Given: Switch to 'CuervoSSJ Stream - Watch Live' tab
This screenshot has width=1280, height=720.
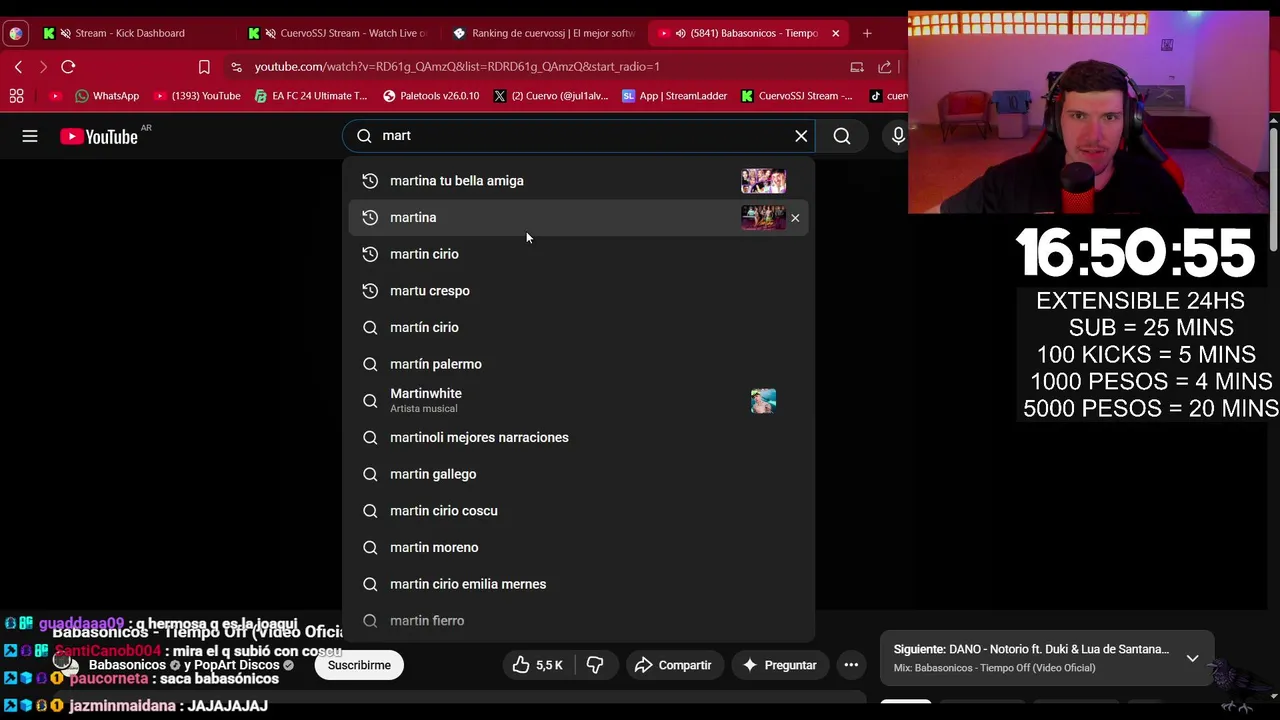Looking at the screenshot, I should tap(340, 33).
